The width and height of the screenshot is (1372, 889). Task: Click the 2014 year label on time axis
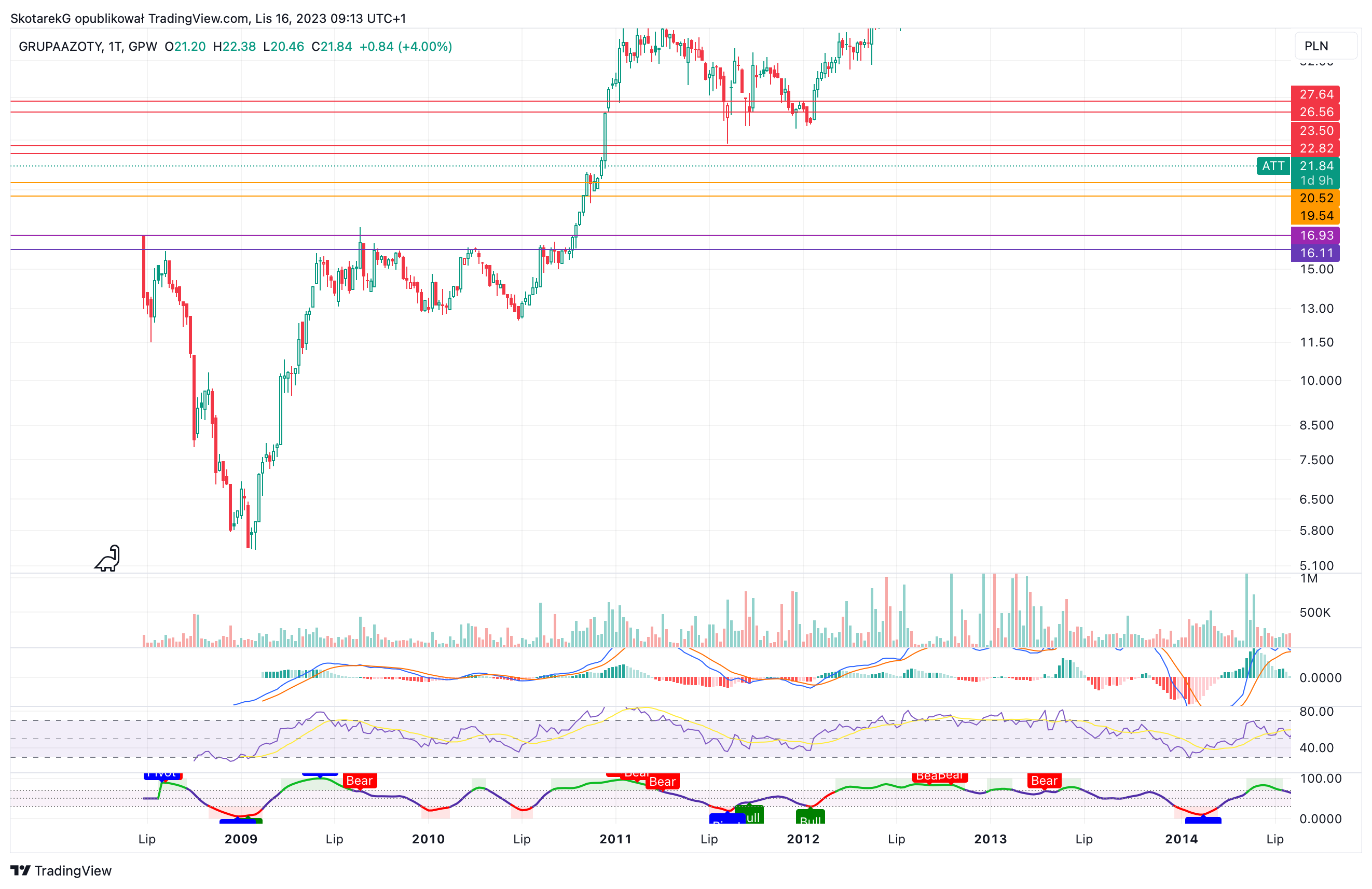pyautogui.click(x=1181, y=839)
